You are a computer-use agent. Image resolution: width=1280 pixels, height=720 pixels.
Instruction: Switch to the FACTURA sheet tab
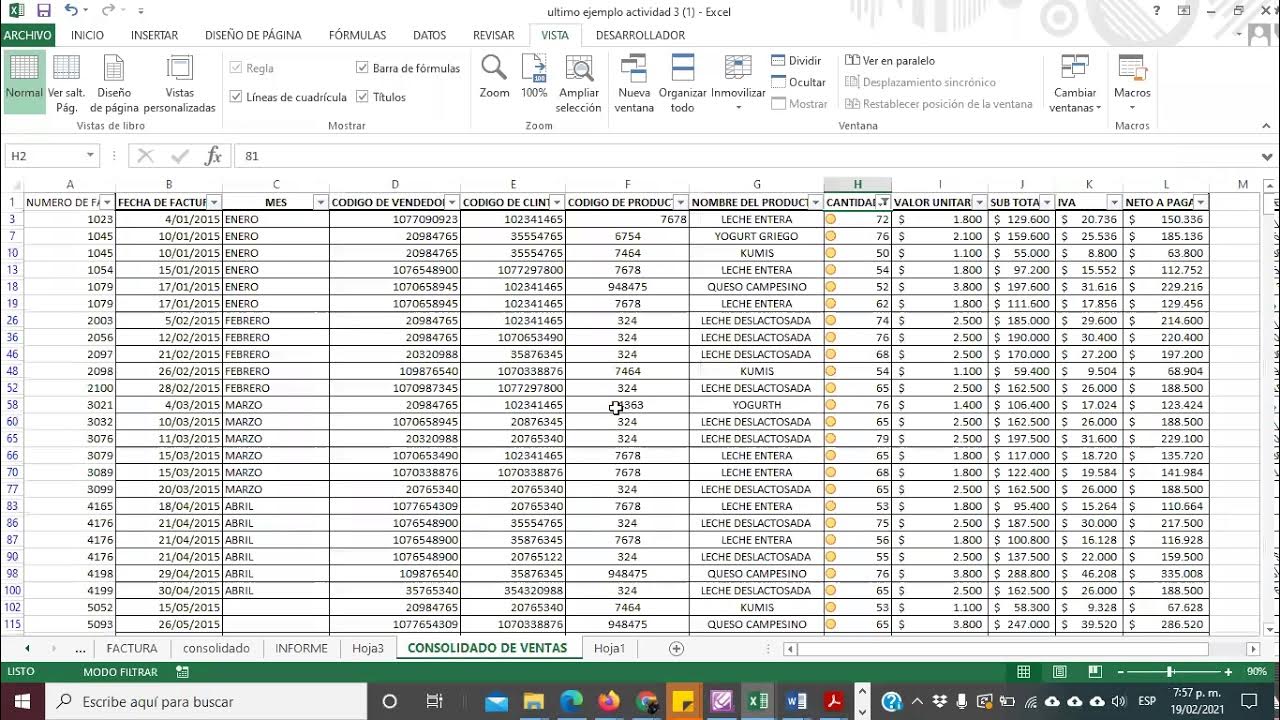coord(132,648)
